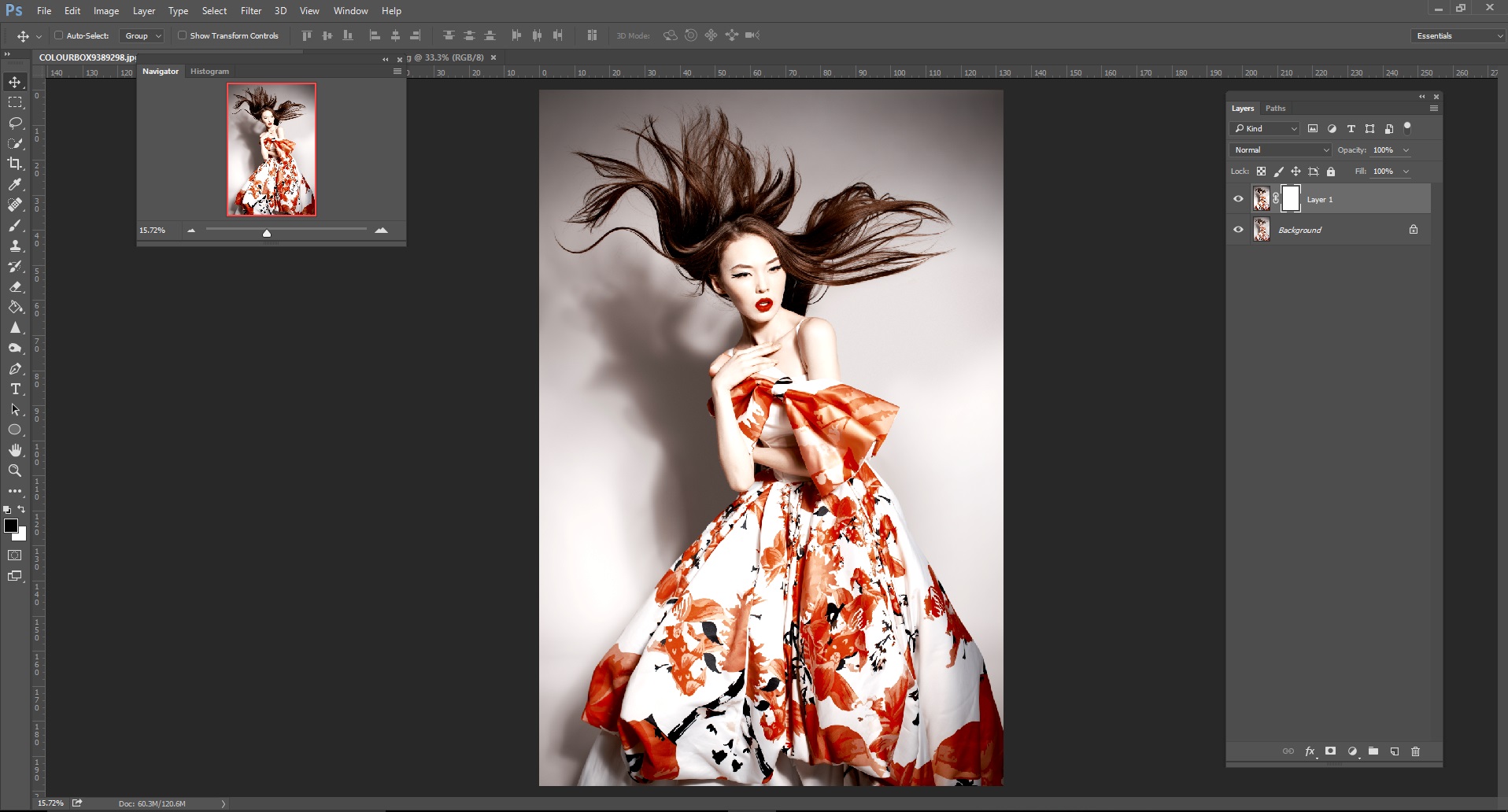Activate the Healing Brush tool
The image size is (1508, 812).
(14, 205)
